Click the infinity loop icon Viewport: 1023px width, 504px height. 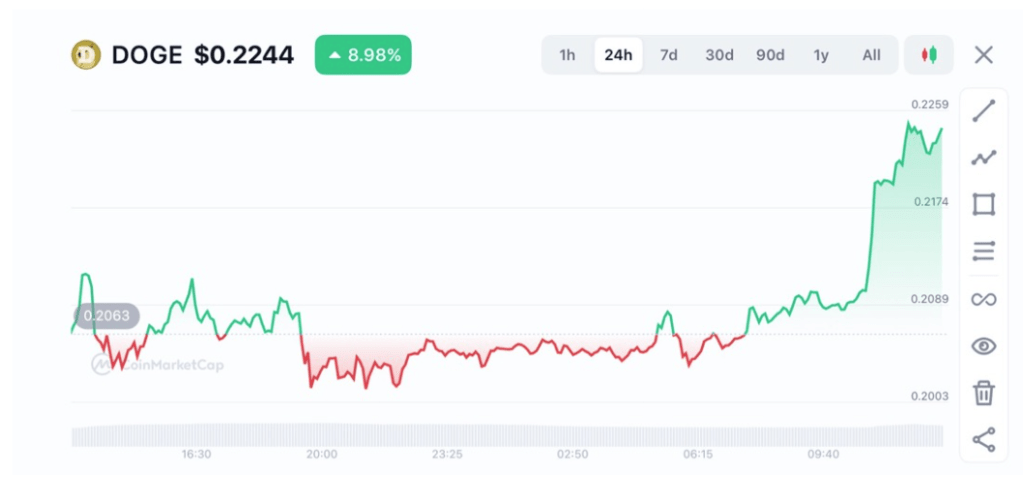click(x=983, y=299)
